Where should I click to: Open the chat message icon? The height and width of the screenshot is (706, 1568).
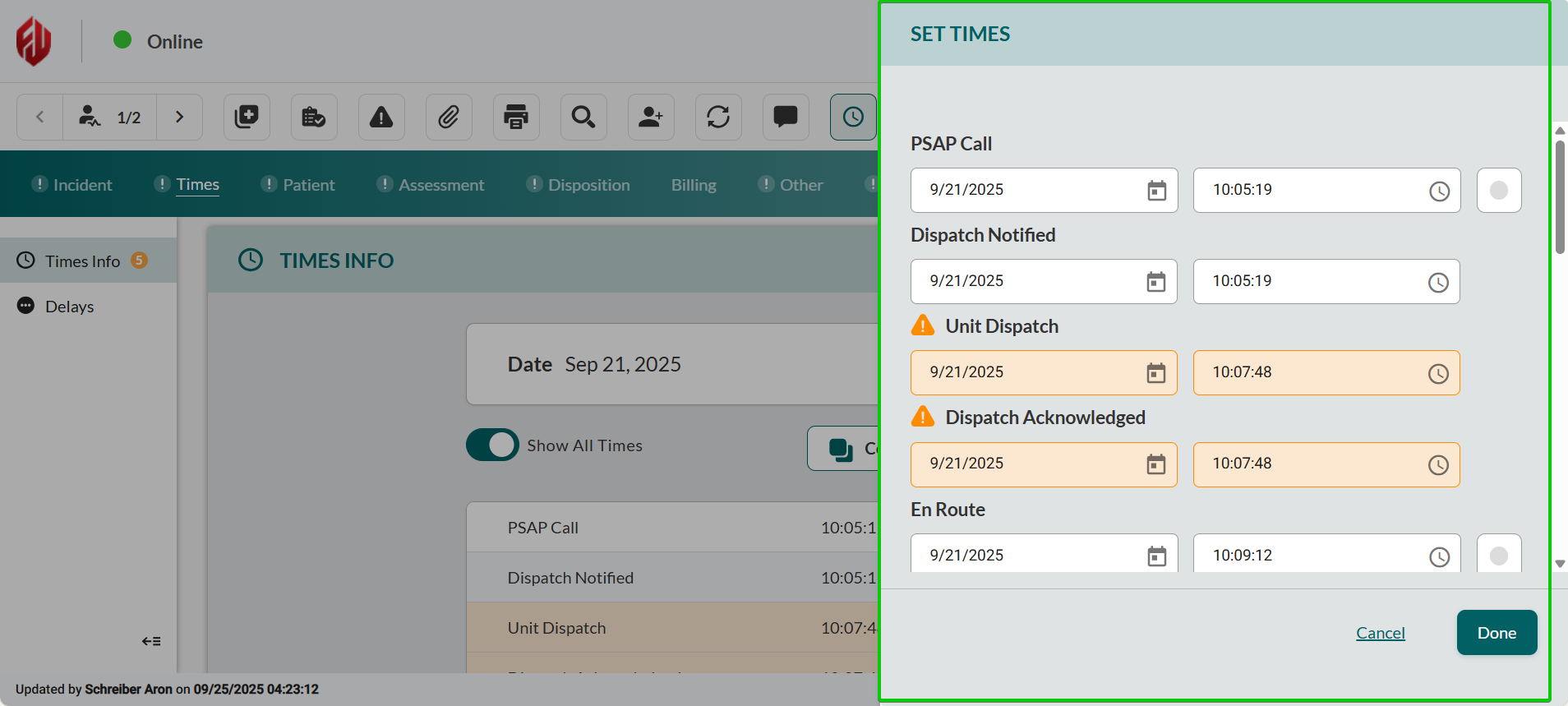(x=786, y=118)
